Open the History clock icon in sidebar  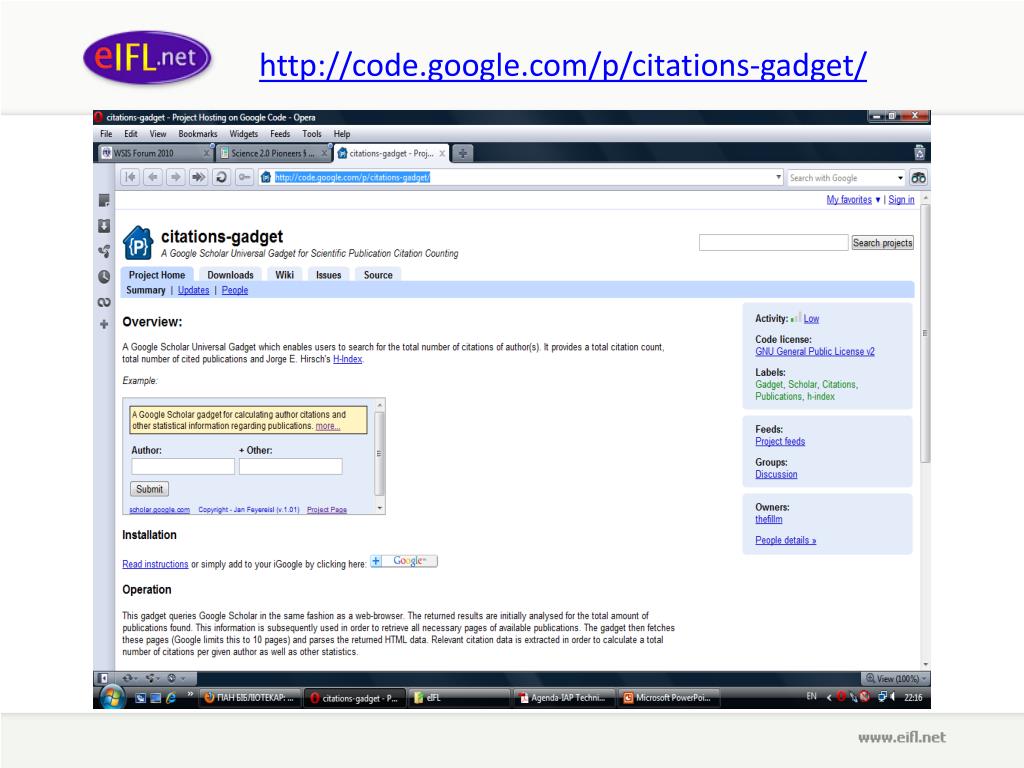[x=104, y=277]
